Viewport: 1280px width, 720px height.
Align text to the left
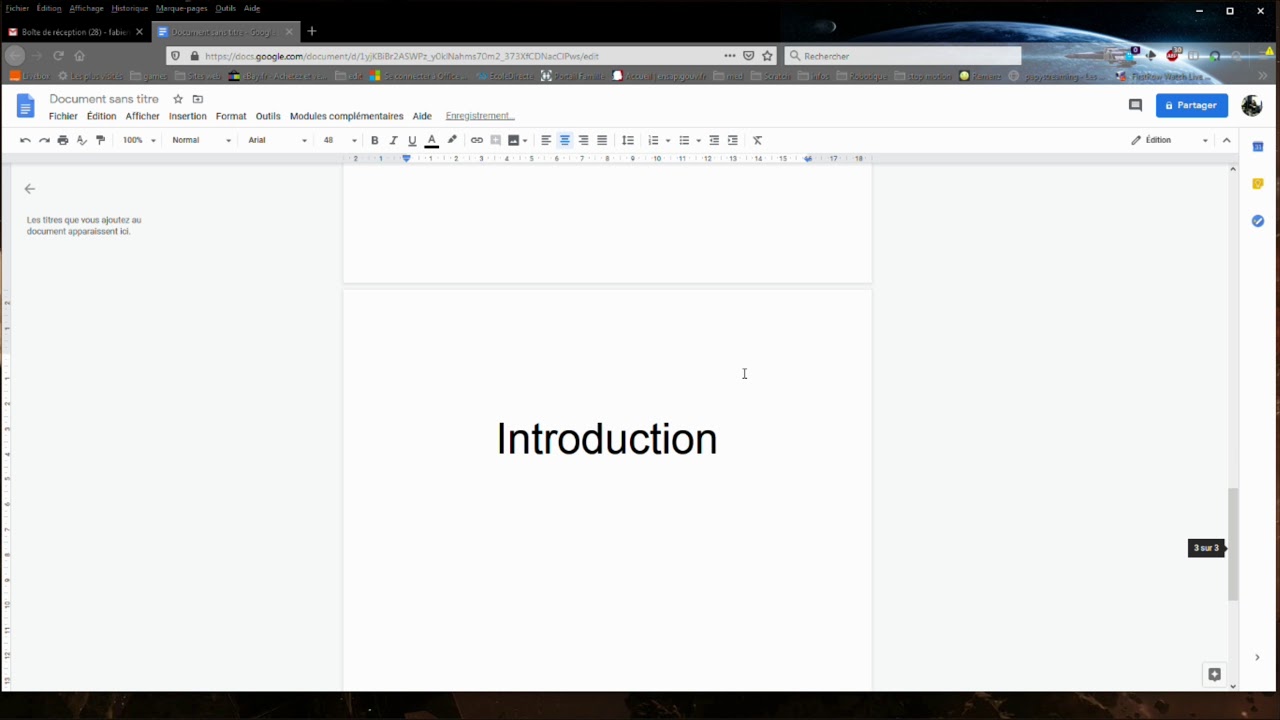click(x=546, y=140)
